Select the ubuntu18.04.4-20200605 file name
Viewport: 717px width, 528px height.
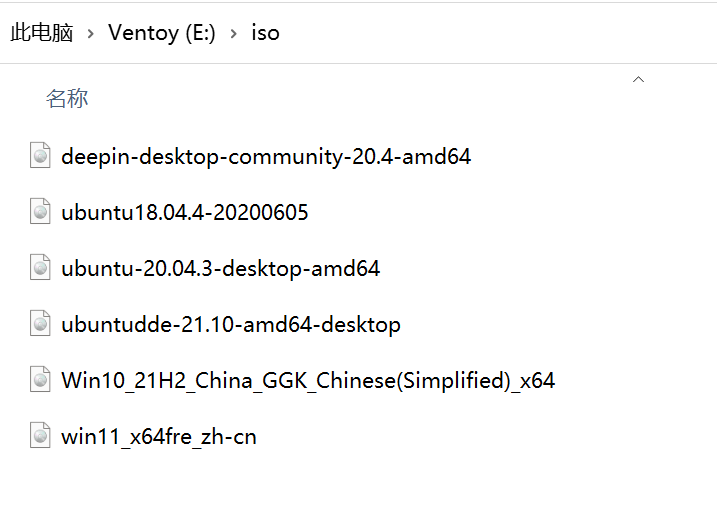185,213
